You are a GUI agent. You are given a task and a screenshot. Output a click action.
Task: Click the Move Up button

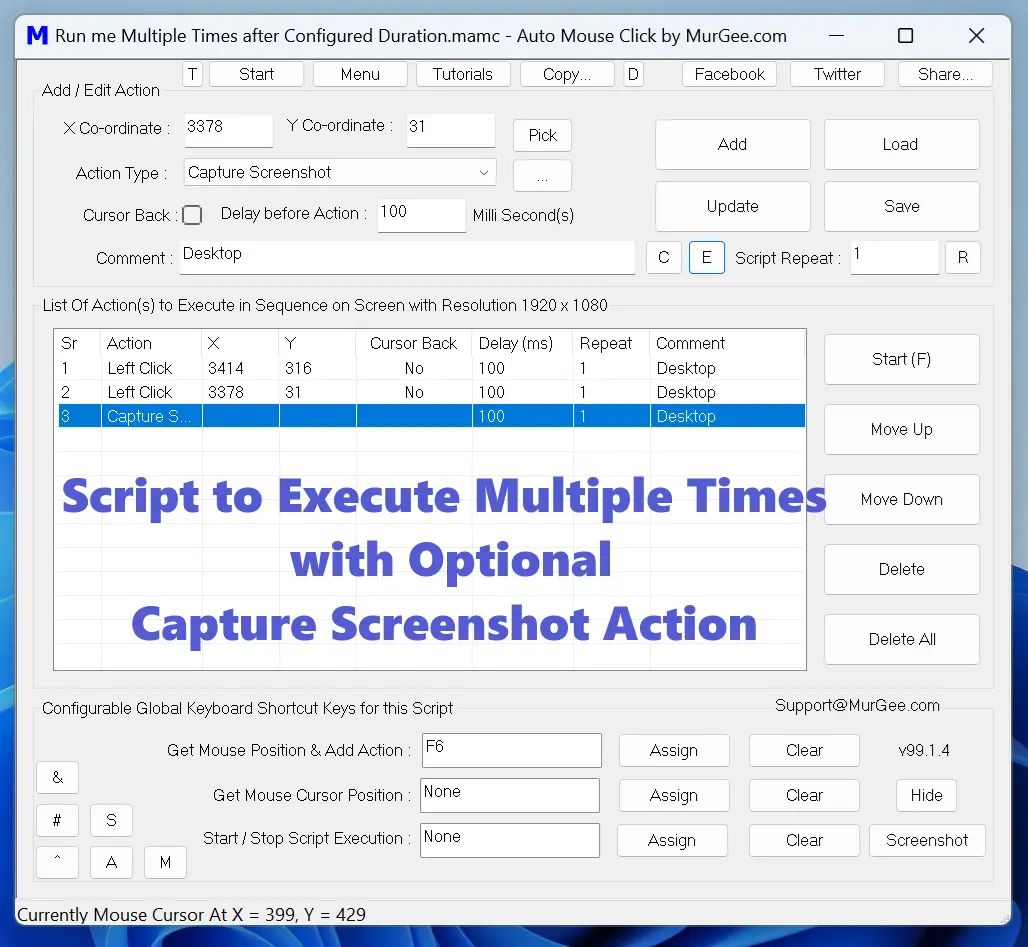(x=901, y=430)
